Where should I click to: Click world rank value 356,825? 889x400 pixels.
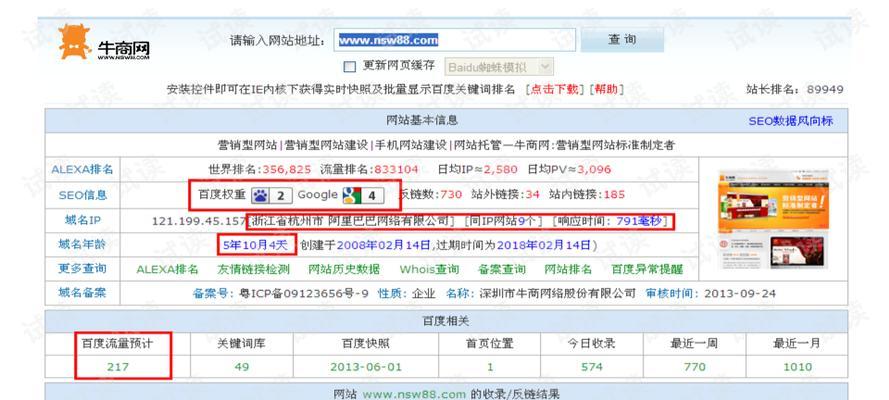pos(286,169)
